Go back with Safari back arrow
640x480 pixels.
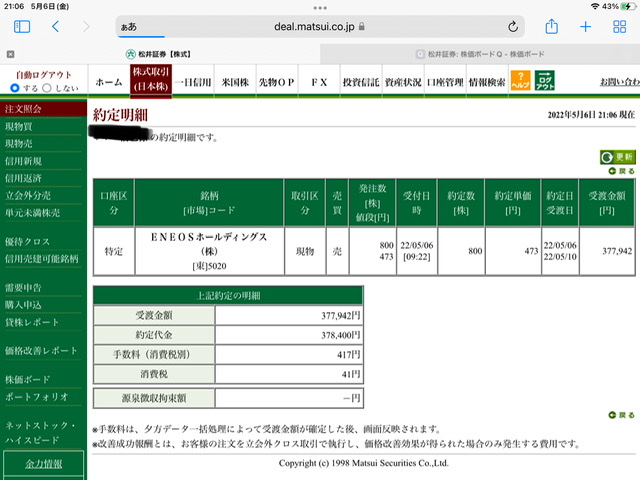[56, 27]
